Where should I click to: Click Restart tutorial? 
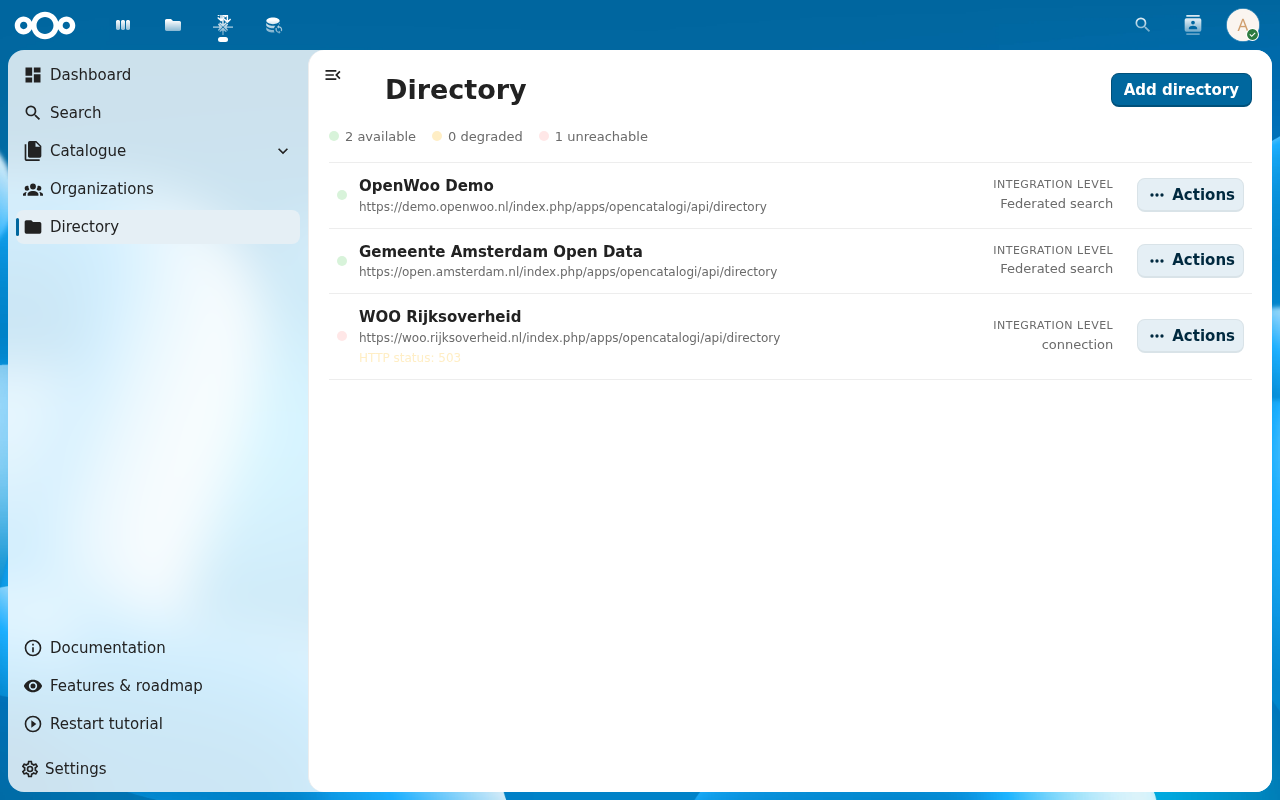tap(158, 724)
